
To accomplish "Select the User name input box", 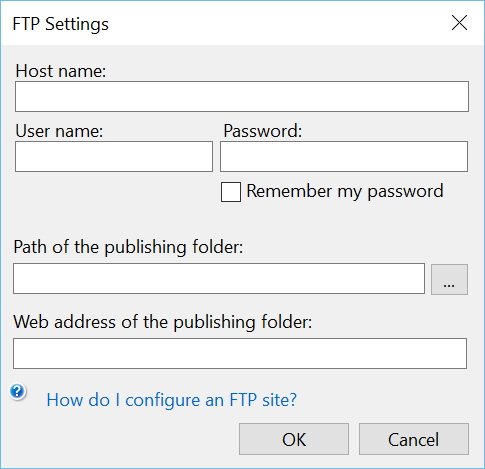I will (114, 156).
